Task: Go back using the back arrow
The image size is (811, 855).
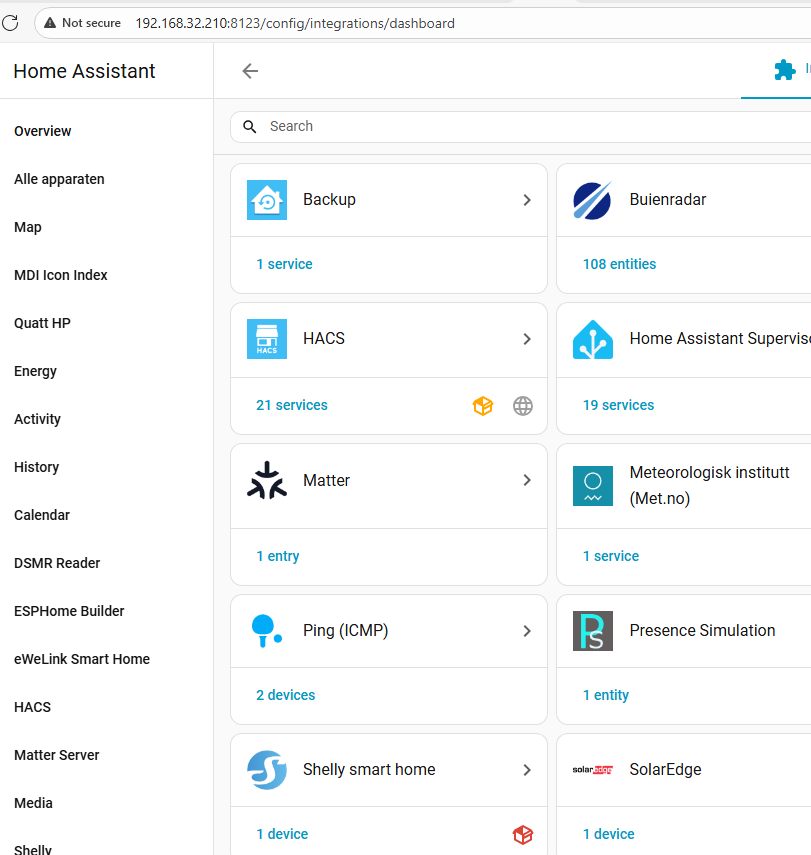Action: click(250, 71)
